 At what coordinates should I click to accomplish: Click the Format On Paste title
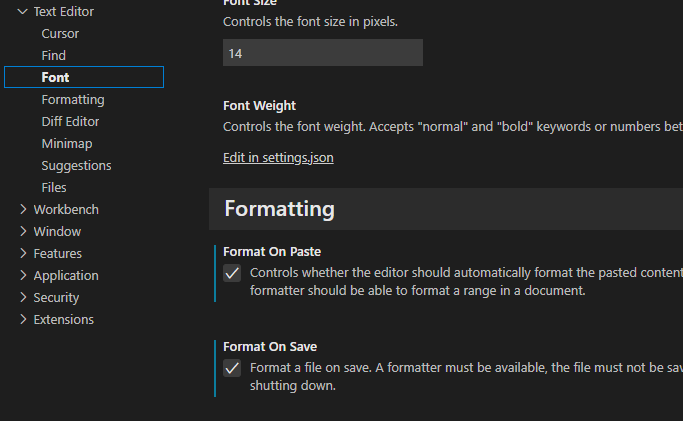pyautogui.click(x=272, y=252)
